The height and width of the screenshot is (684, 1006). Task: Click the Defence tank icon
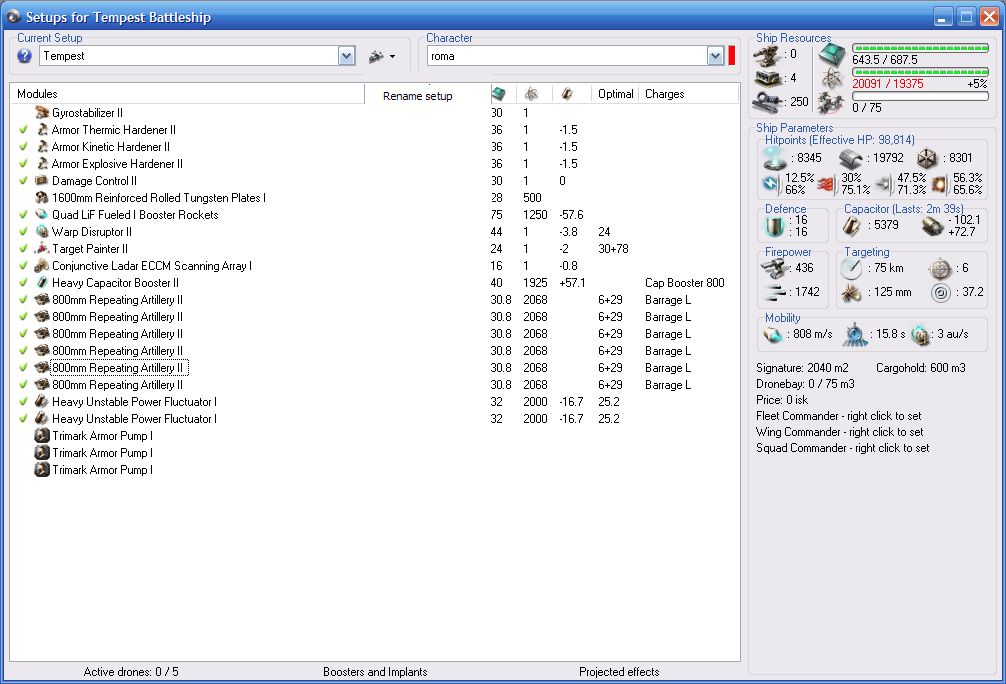pyautogui.click(x=774, y=226)
